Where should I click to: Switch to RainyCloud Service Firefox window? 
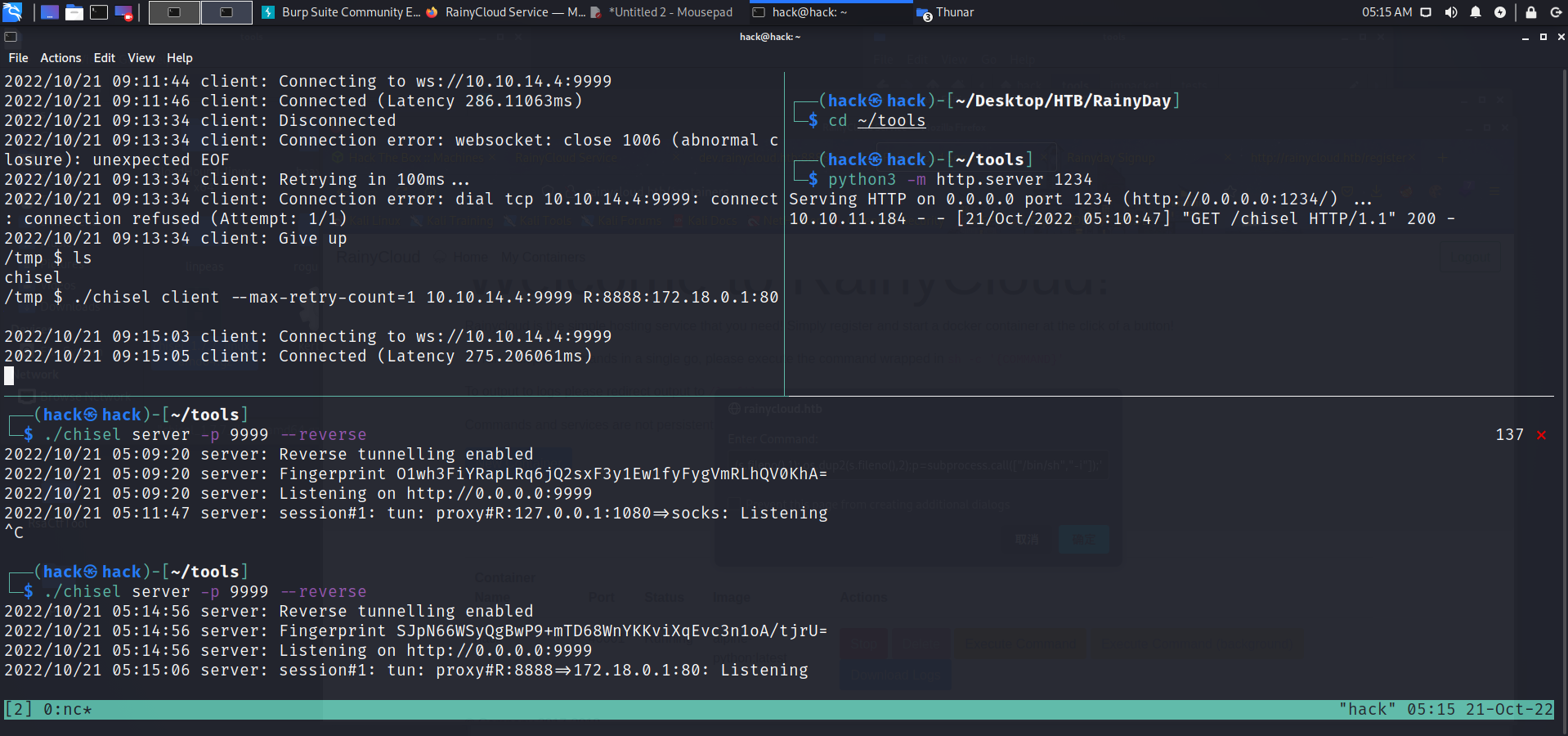(x=505, y=12)
